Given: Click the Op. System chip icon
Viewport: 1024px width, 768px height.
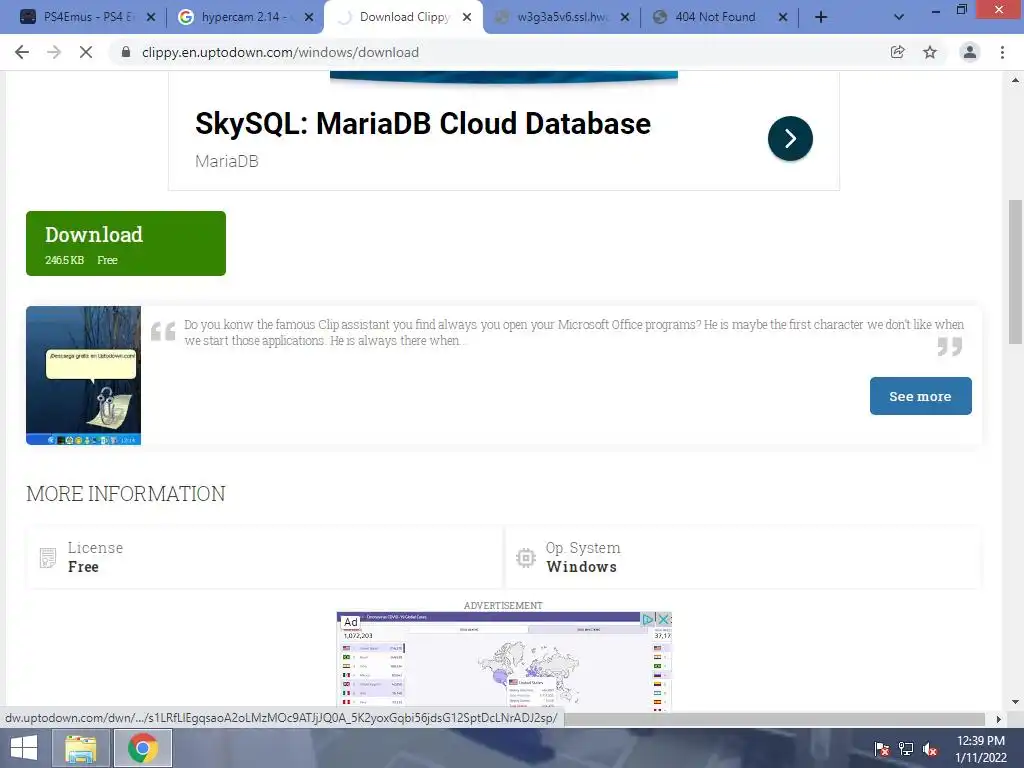Looking at the screenshot, I should coord(526,558).
